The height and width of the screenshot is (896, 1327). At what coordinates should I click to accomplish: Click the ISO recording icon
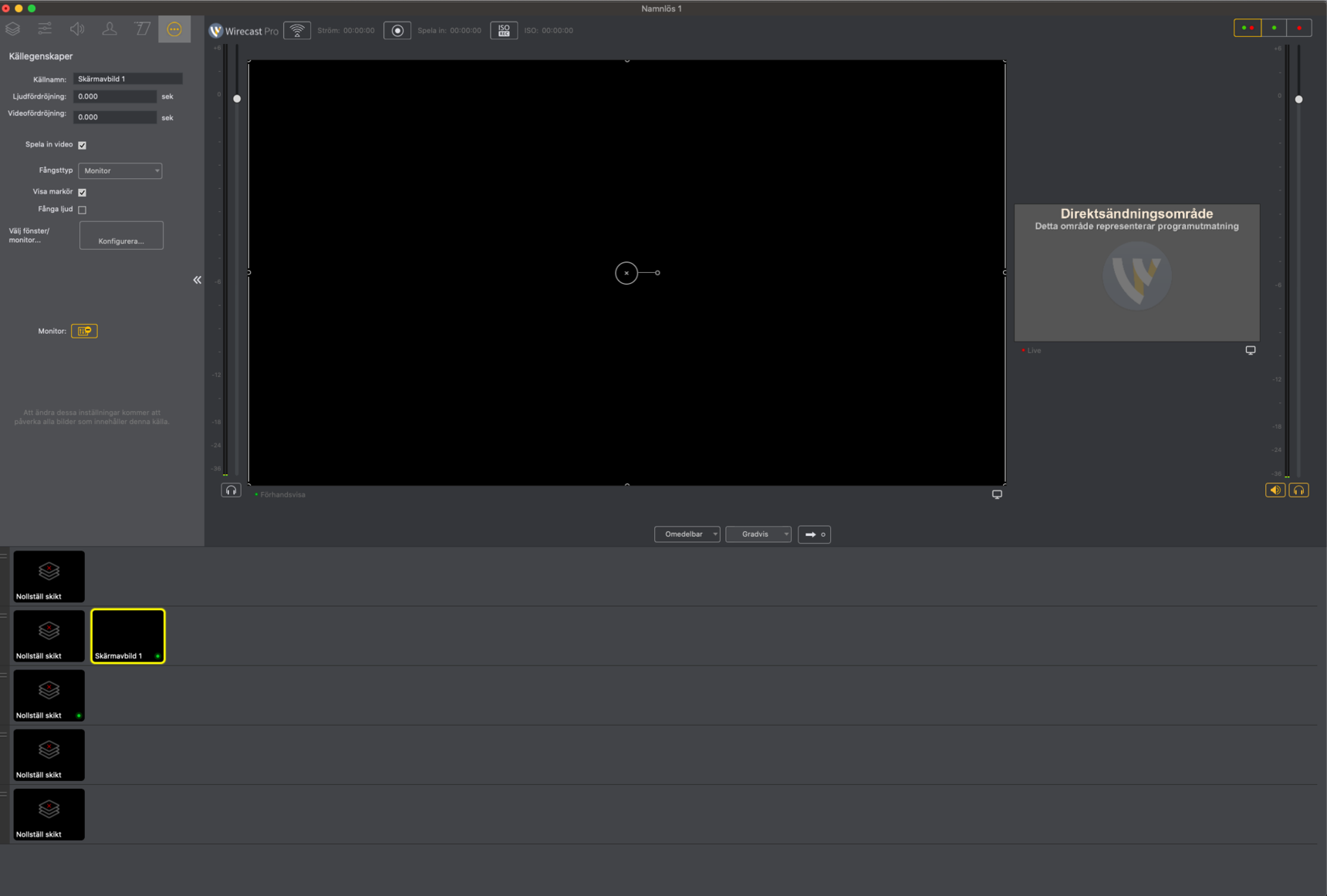[x=504, y=31]
